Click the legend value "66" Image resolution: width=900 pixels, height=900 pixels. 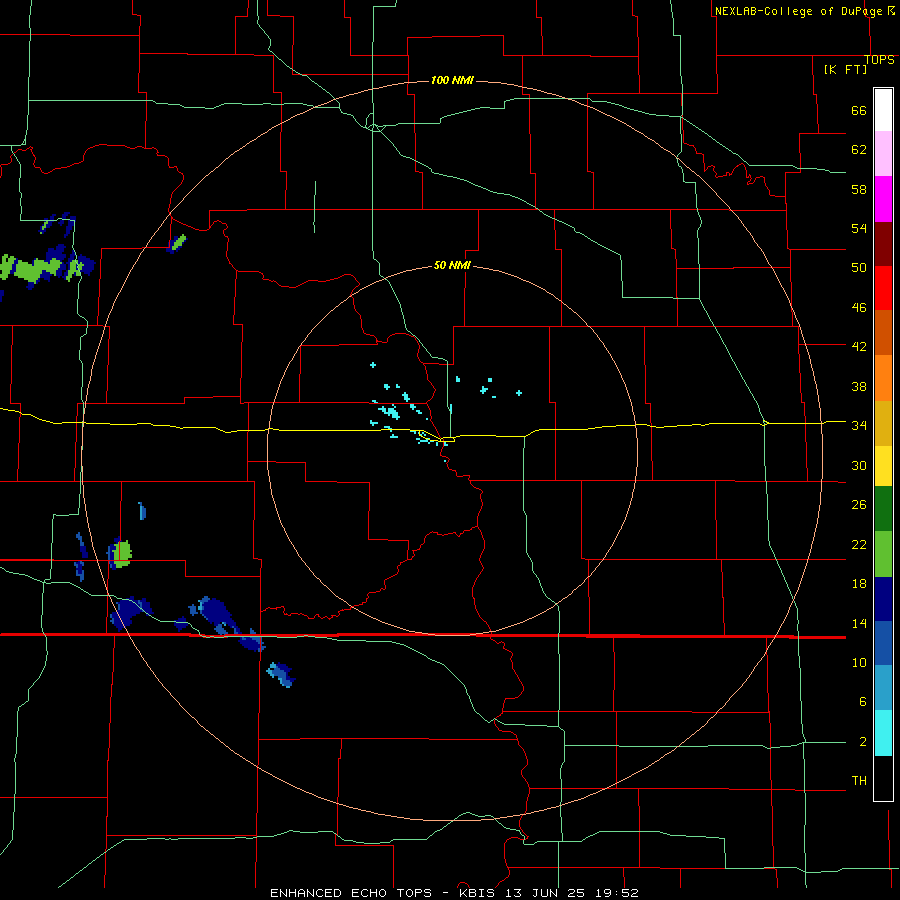point(859,110)
